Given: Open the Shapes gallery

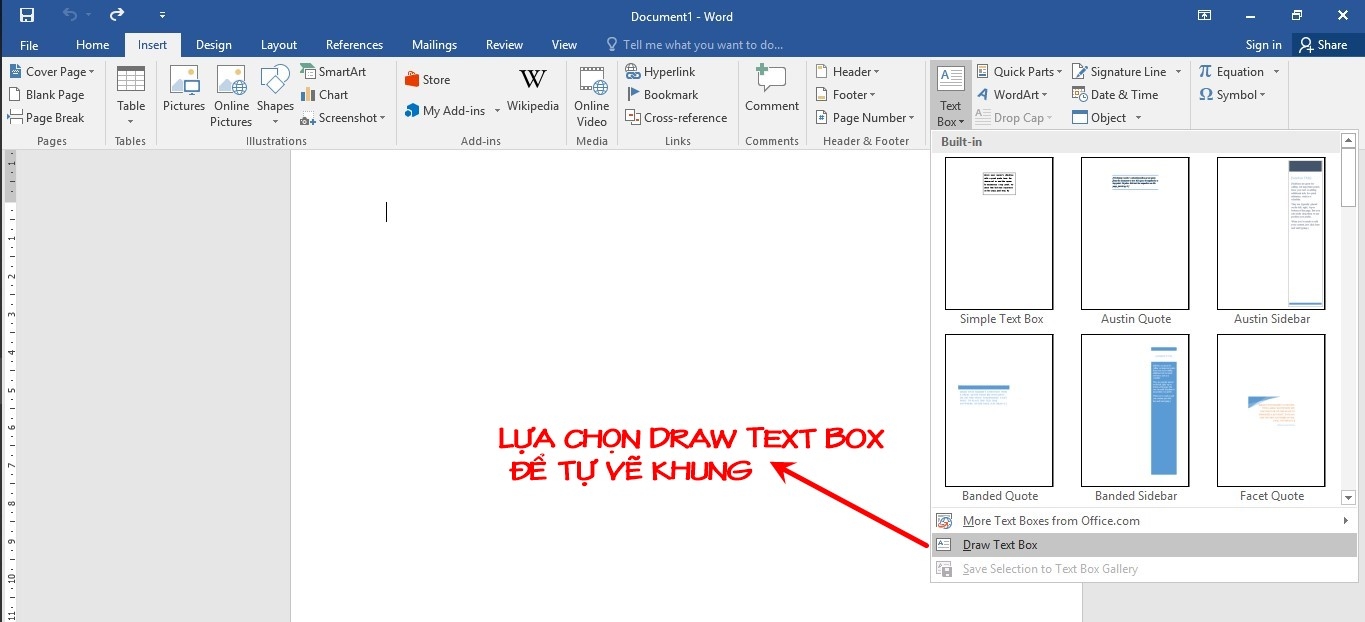Looking at the screenshot, I should coord(275,96).
